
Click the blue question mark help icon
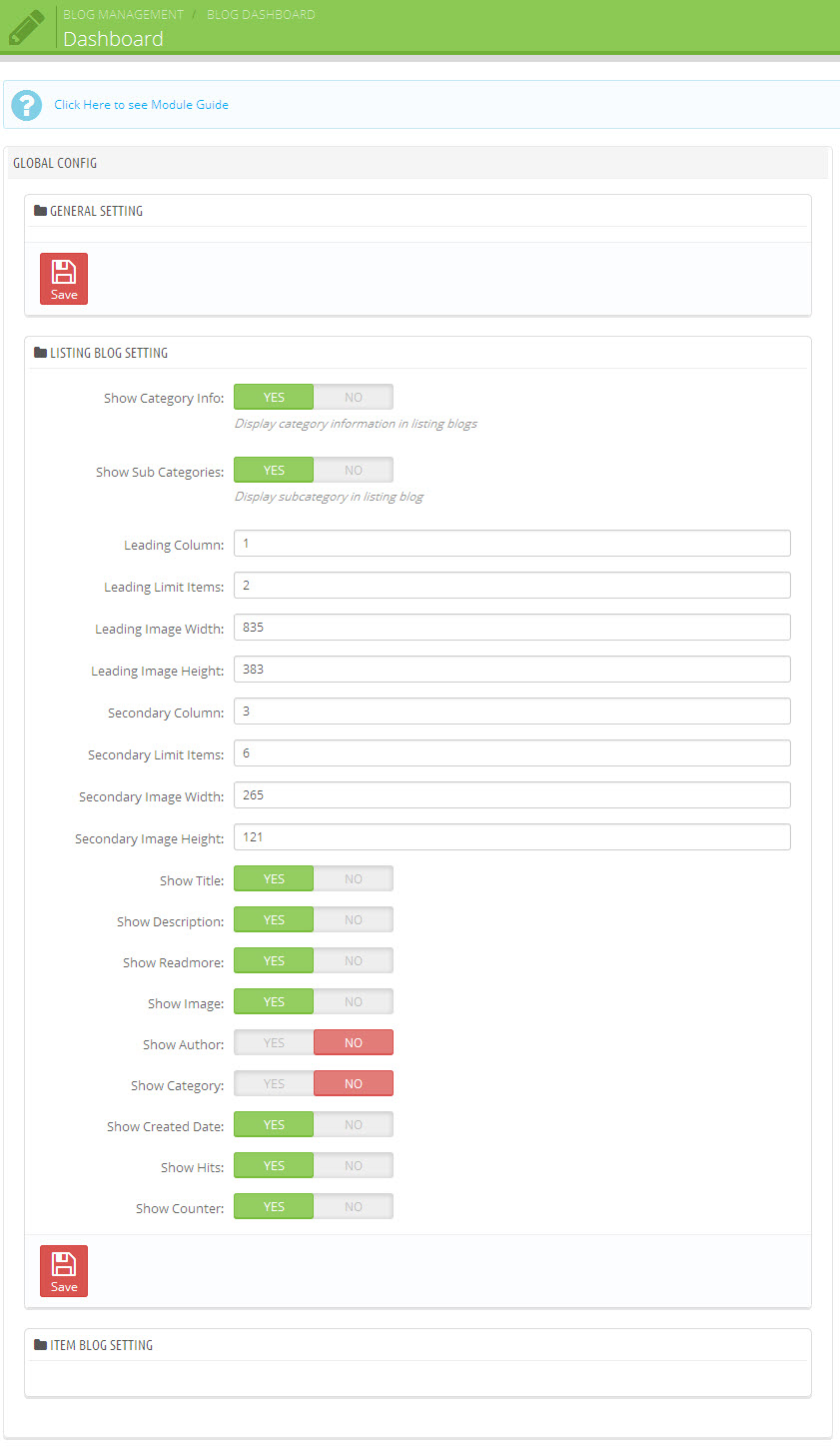(x=27, y=105)
